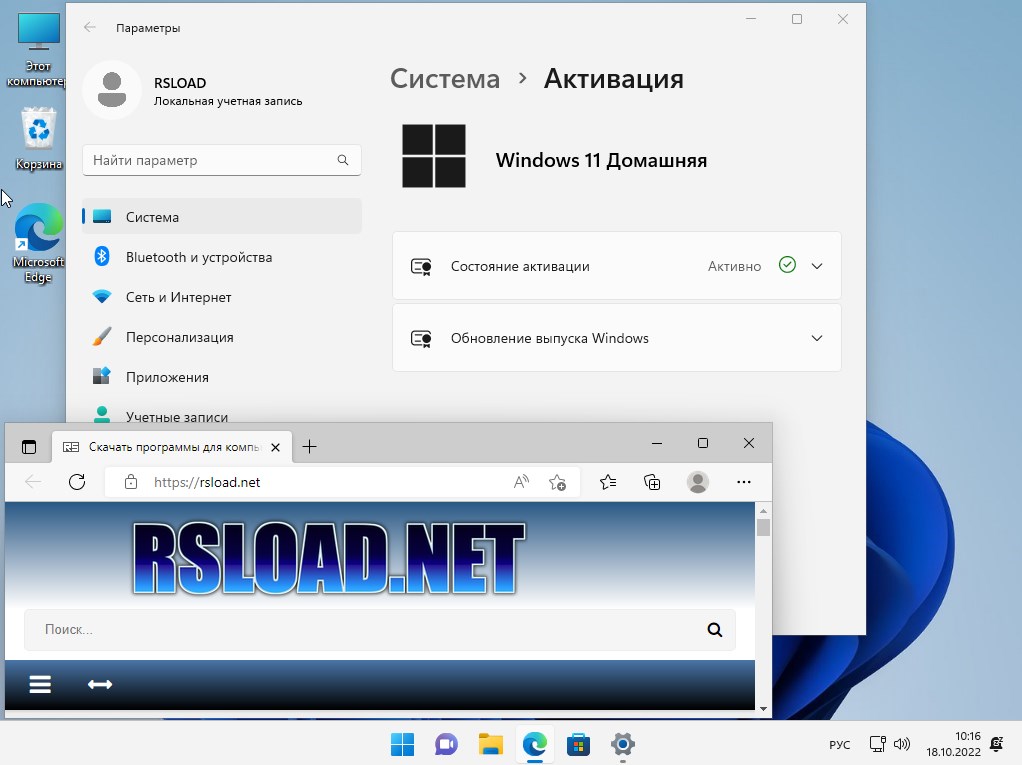Open Microsoft Store from taskbar
This screenshot has width=1022, height=765.
pos(578,744)
